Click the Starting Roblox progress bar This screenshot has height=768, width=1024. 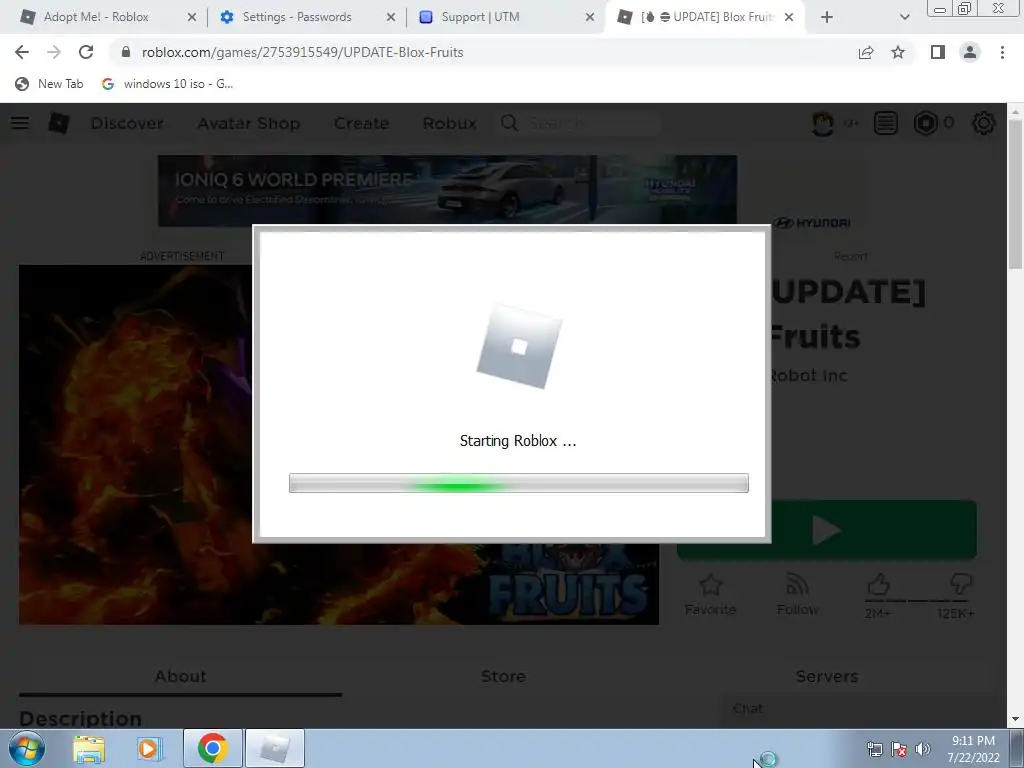[x=519, y=483]
